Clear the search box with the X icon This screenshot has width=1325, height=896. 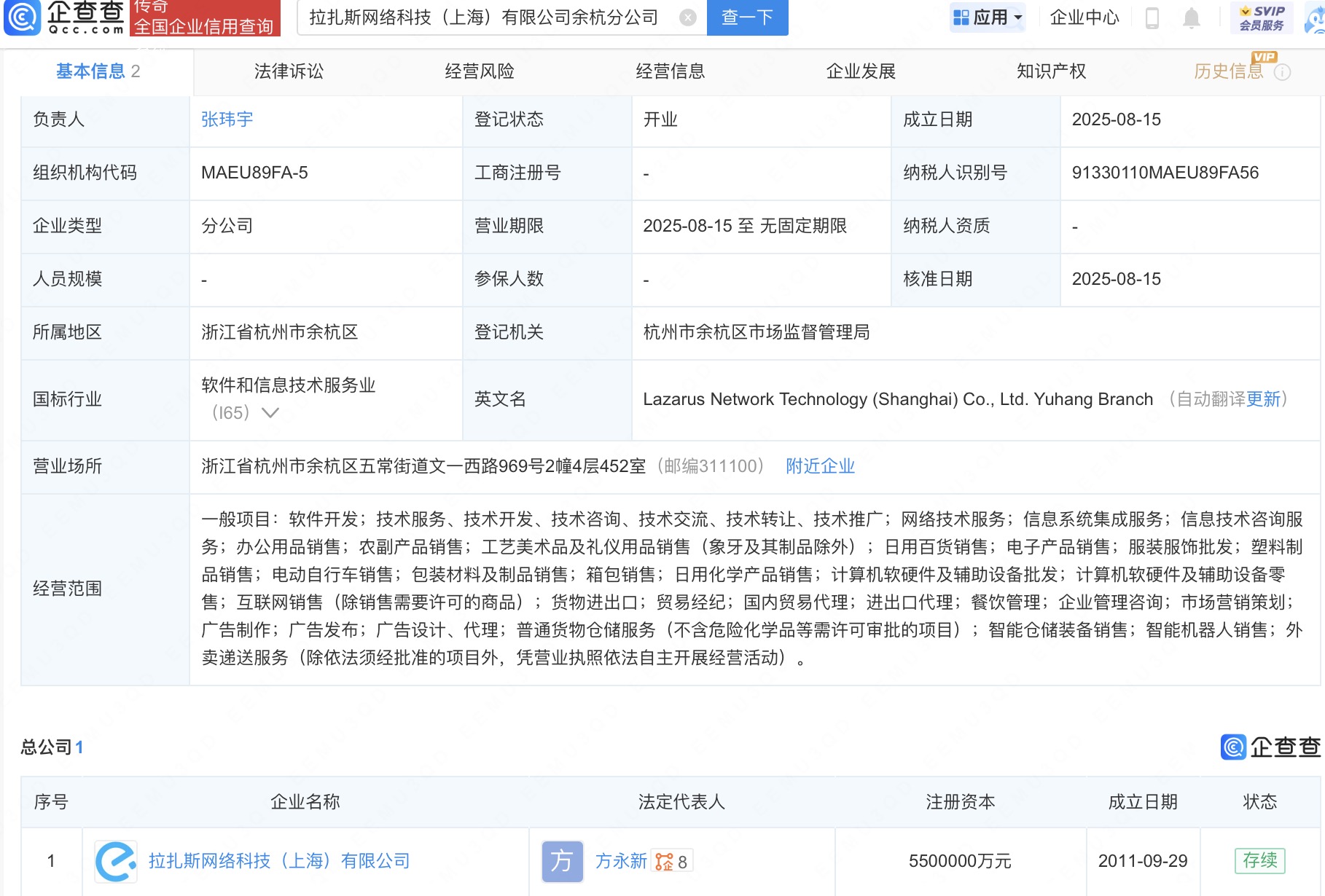click(687, 17)
